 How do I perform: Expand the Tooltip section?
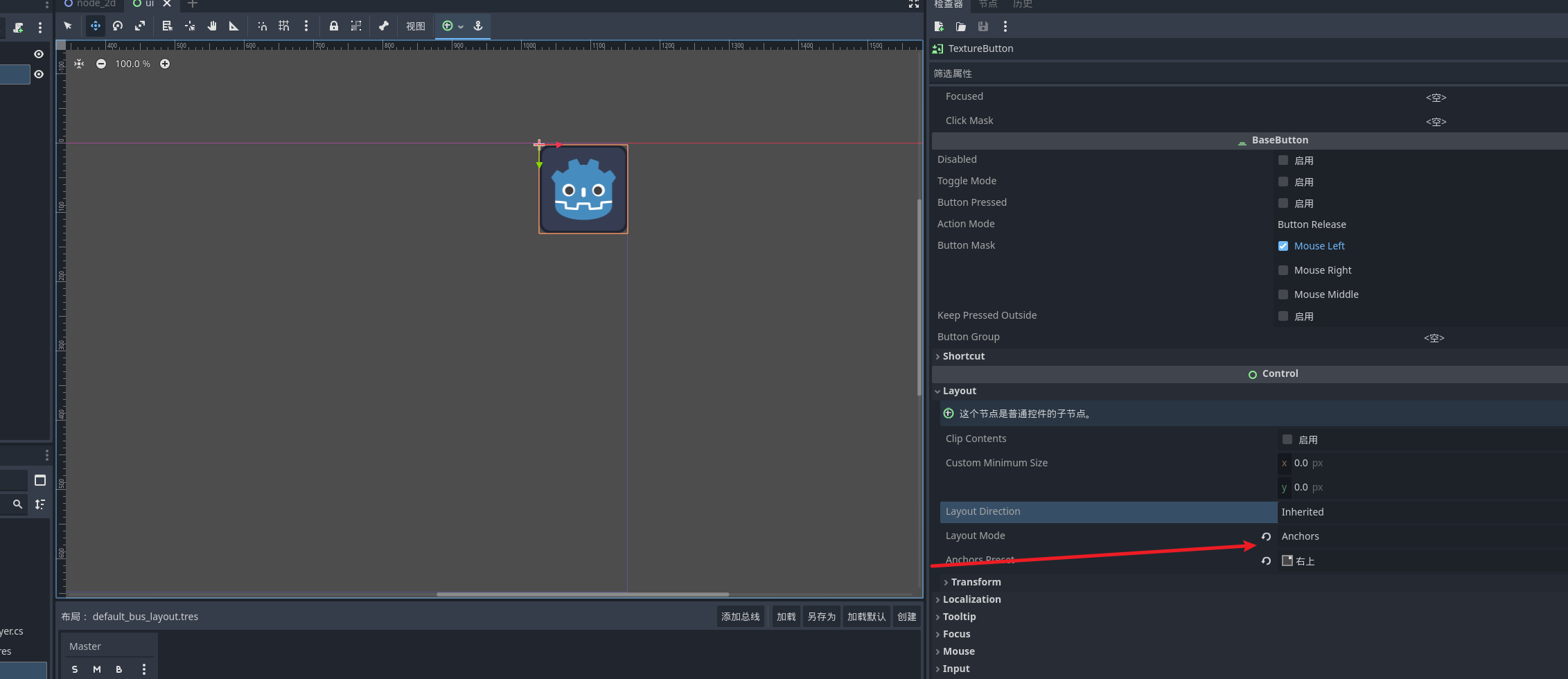coord(959,617)
